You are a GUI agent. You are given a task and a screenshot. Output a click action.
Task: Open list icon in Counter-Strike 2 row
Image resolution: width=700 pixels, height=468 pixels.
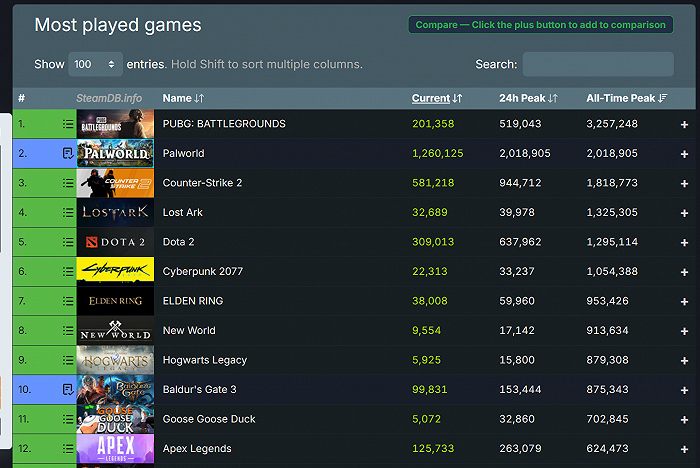click(x=68, y=183)
